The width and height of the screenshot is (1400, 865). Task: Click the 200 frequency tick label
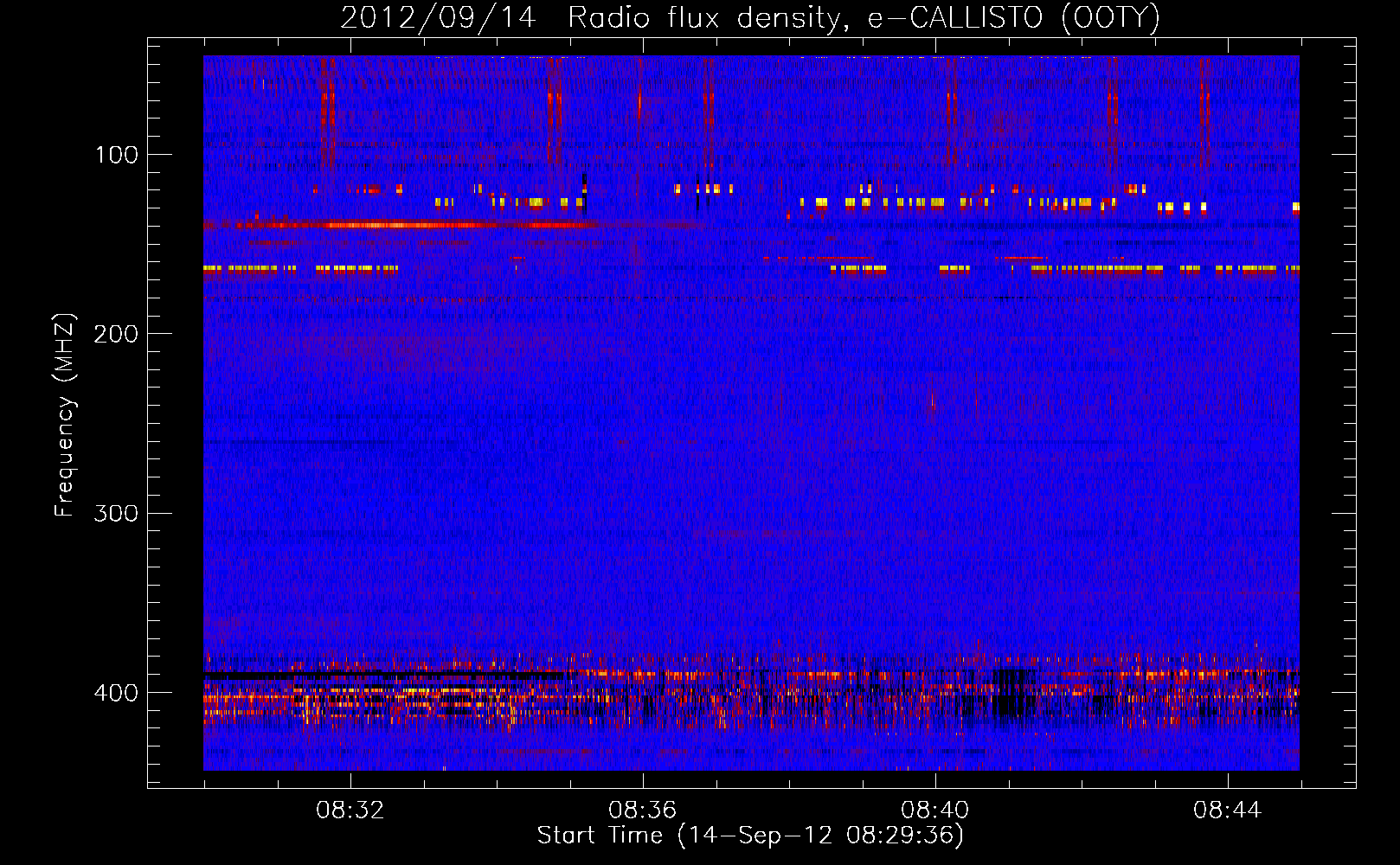(116, 334)
